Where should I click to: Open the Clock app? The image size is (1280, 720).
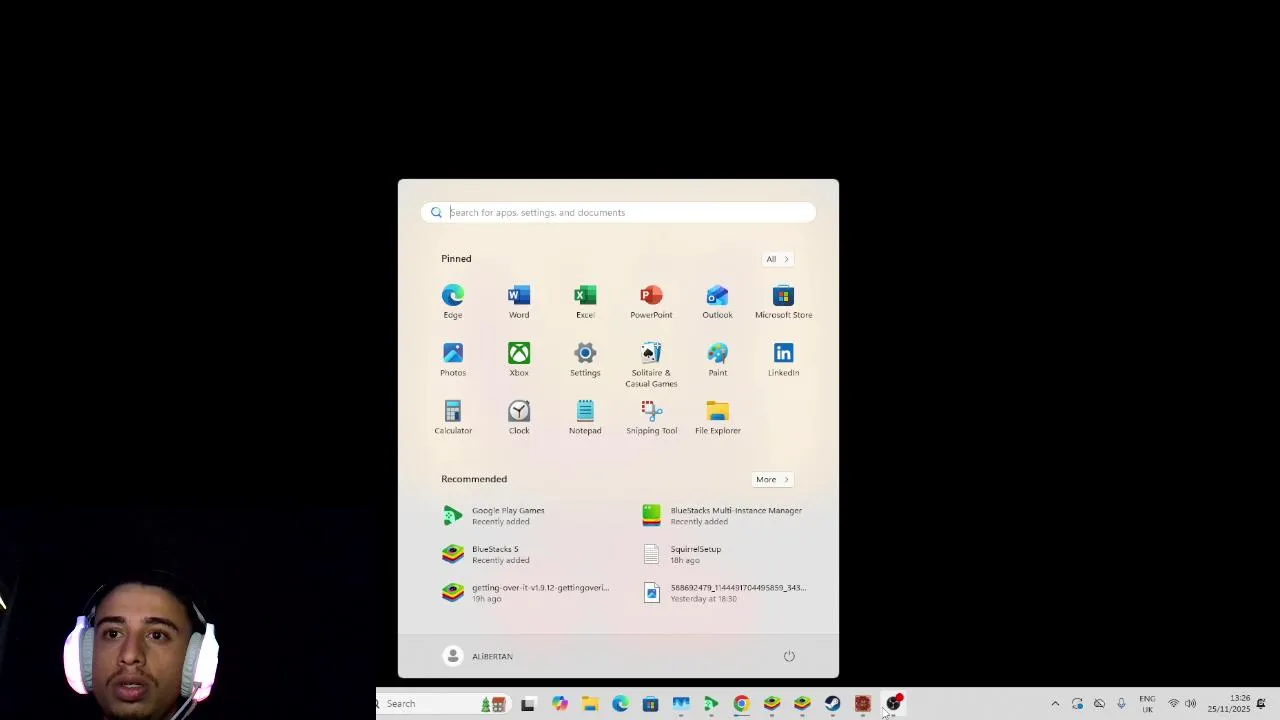coord(519,418)
